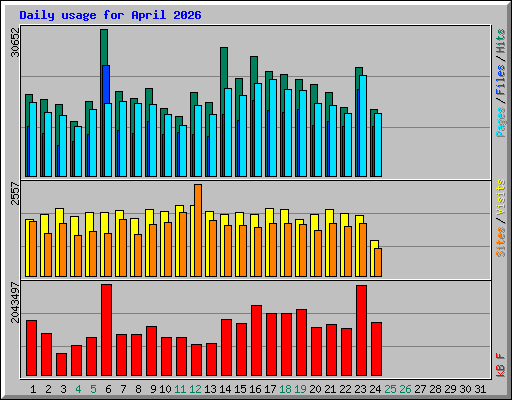Viewport: 512px width, 400px height.
Task: Click day 3 on the x-axis
Action: point(63,389)
